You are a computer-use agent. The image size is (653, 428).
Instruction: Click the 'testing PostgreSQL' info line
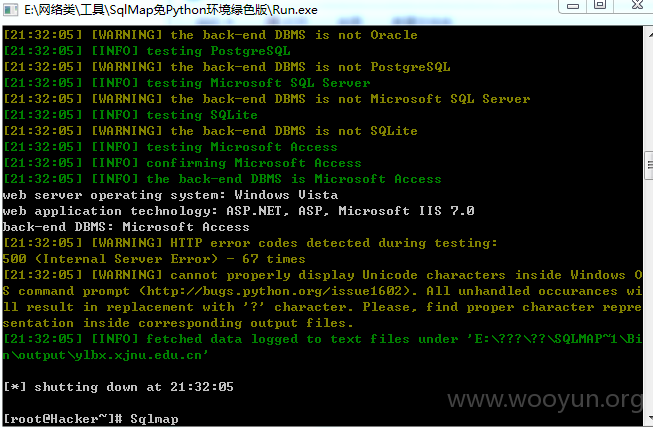pyautogui.click(x=147, y=51)
